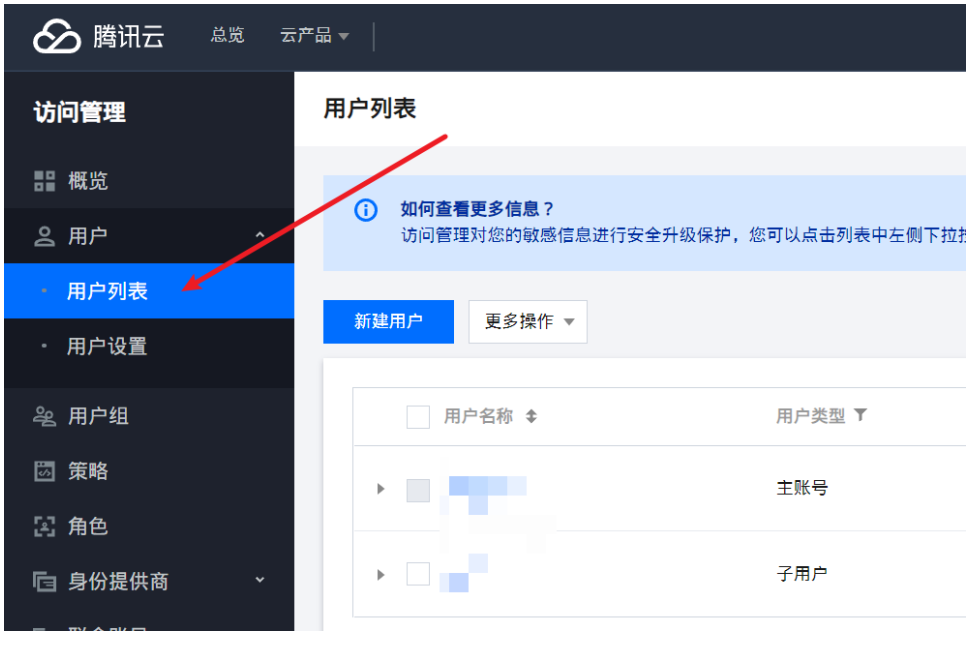Image resolution: width=976 pixels, height=659 pixels.
Task: Open the 云产品 dropdown menu
Action: (x=314, y=35)
